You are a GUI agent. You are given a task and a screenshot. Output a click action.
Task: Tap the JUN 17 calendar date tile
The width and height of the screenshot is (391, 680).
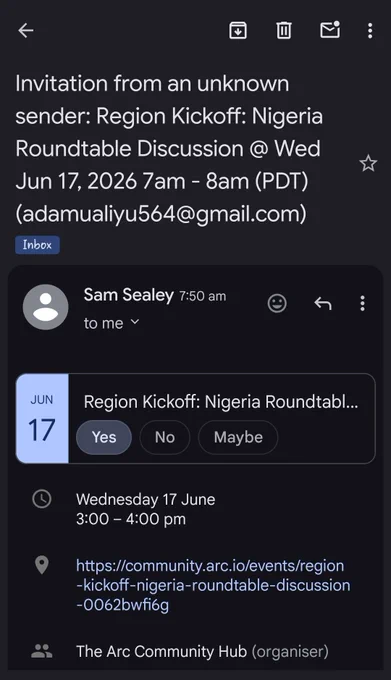pos(42,418)
